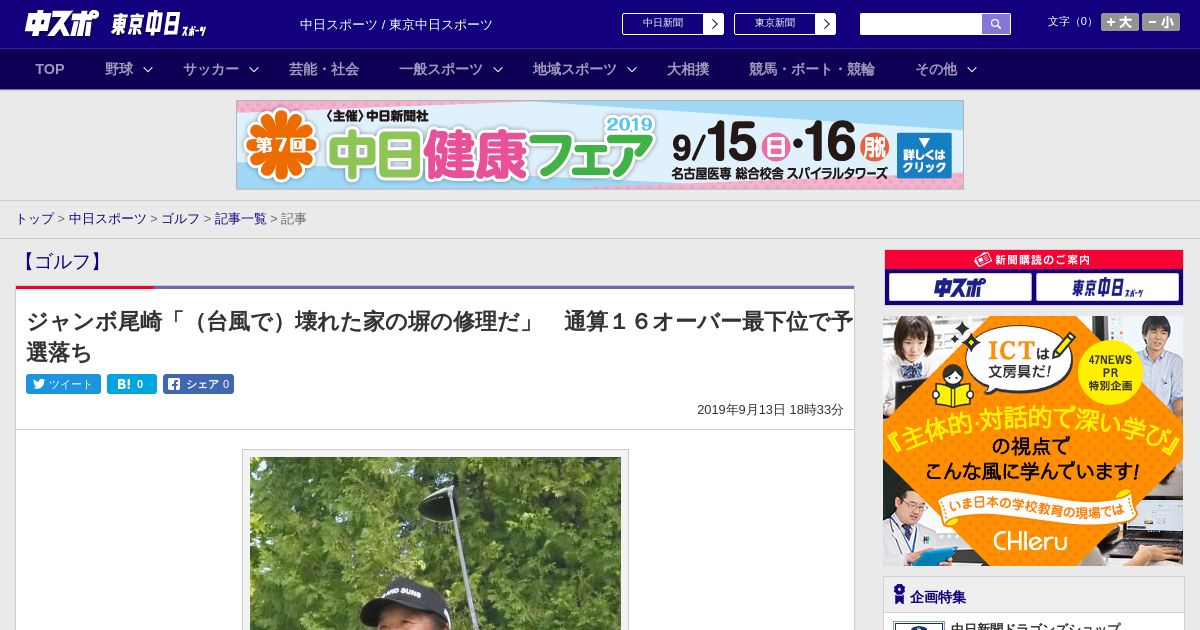Open the 東京新聞 link button

point(775,24)
